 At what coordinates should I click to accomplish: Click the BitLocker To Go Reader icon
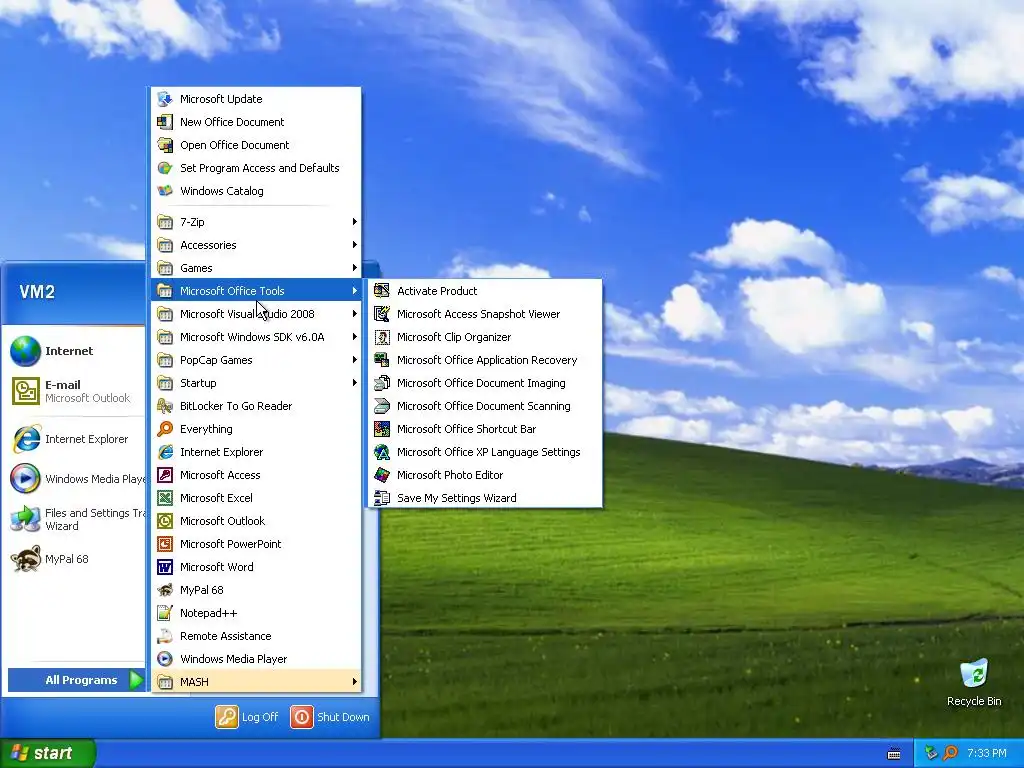coord(165,406)
